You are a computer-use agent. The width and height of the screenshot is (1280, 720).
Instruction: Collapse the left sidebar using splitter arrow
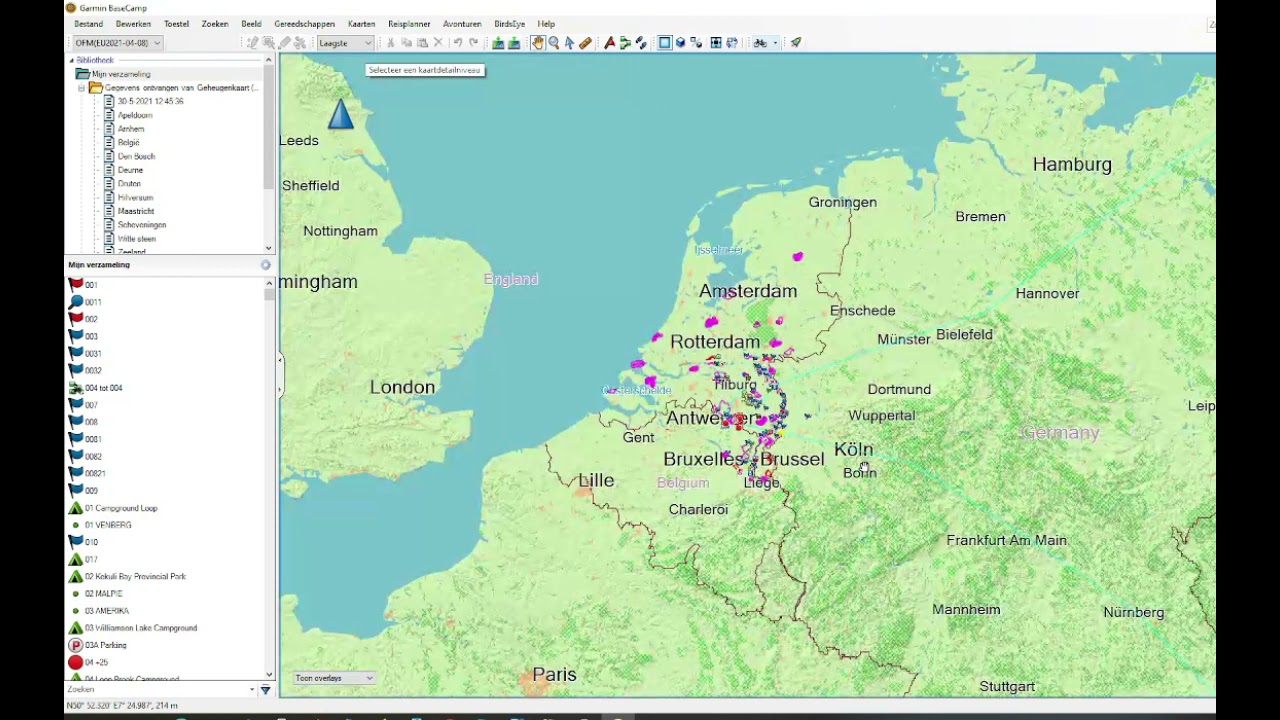pos(280,360)
